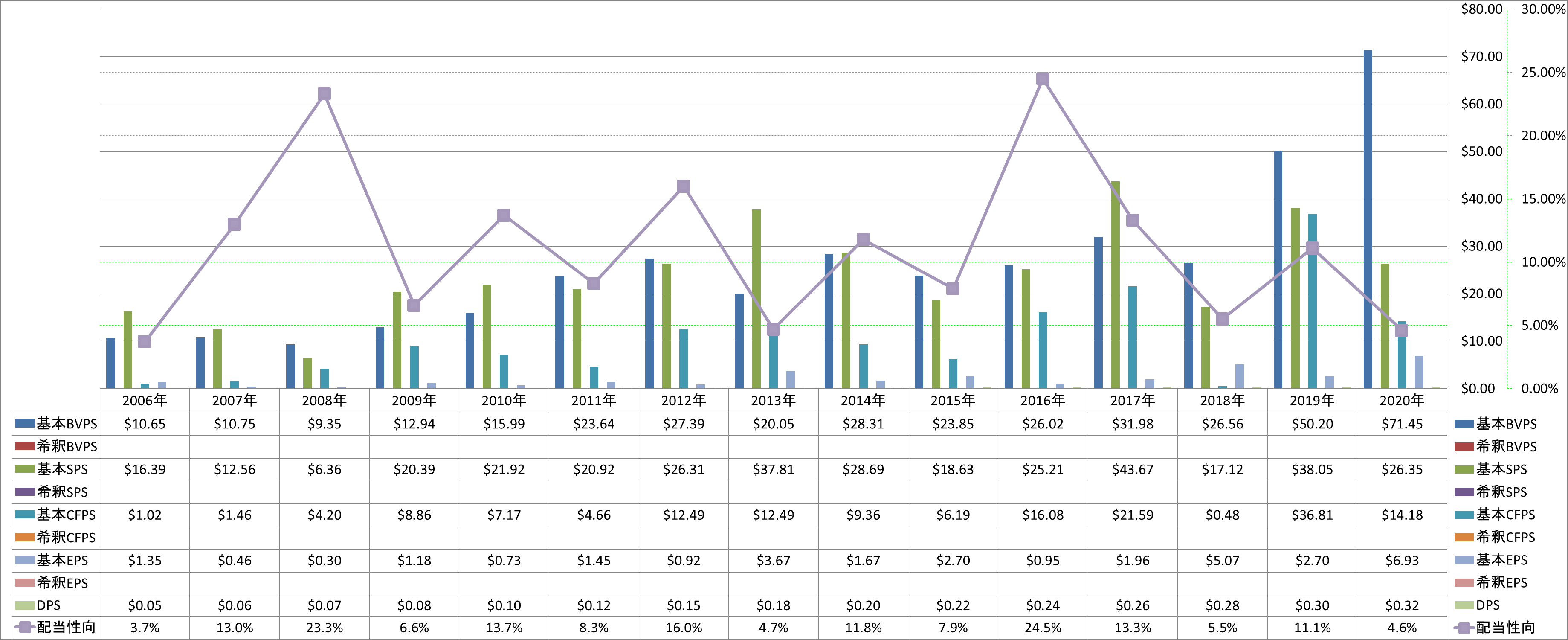Click the 希釈EPS pink swatch in the left legend
1568x640 pixels.
(24, 583)
